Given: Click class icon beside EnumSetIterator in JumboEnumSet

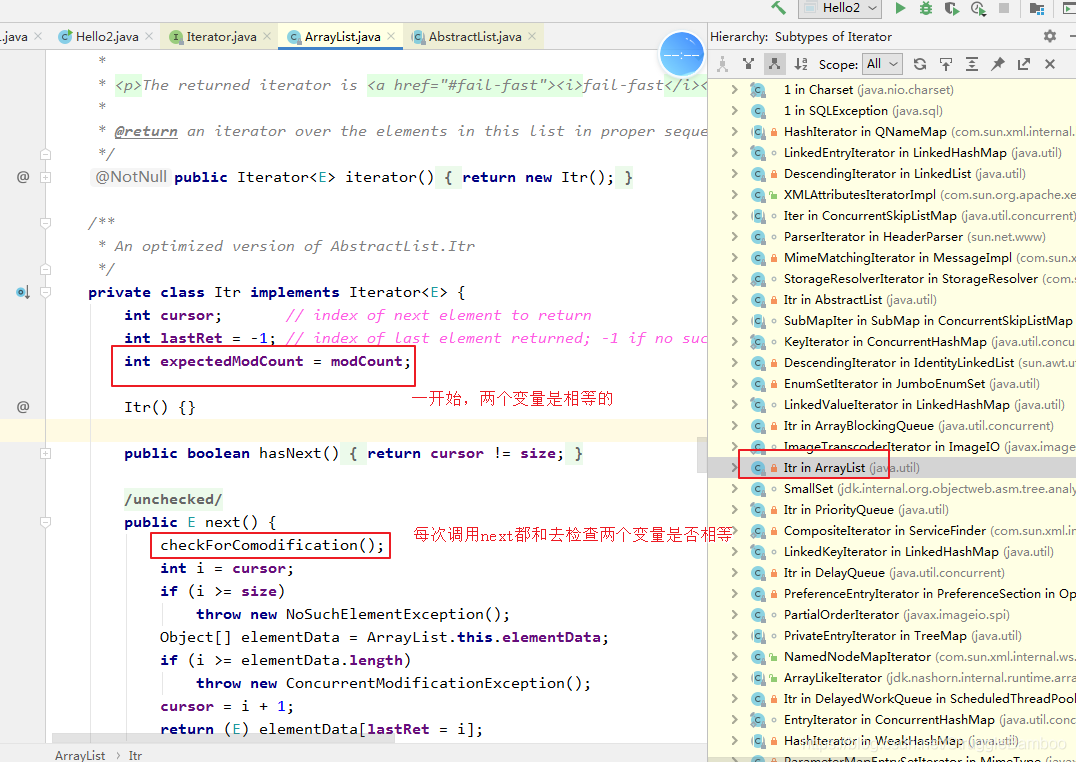Looking at the screenshot, I should (758, 384).
